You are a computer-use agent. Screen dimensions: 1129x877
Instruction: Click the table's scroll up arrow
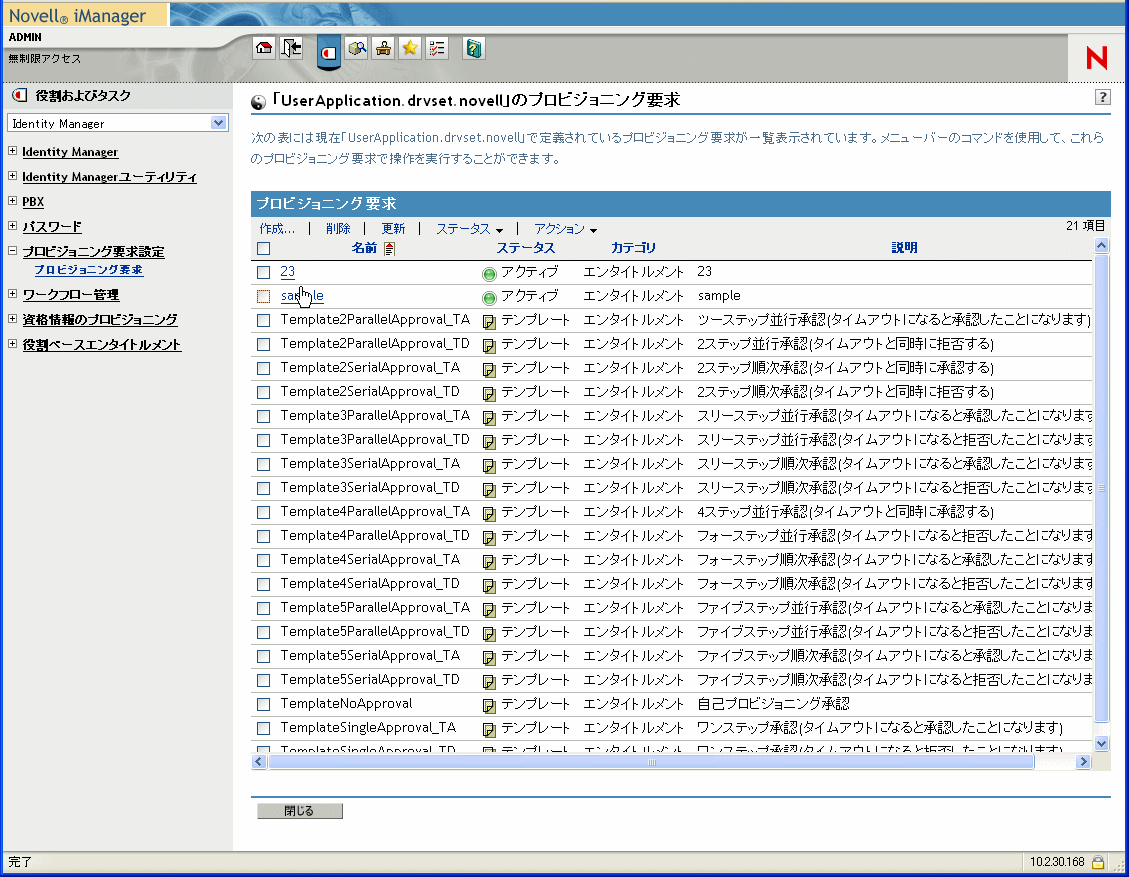(x=1101, y=246)
